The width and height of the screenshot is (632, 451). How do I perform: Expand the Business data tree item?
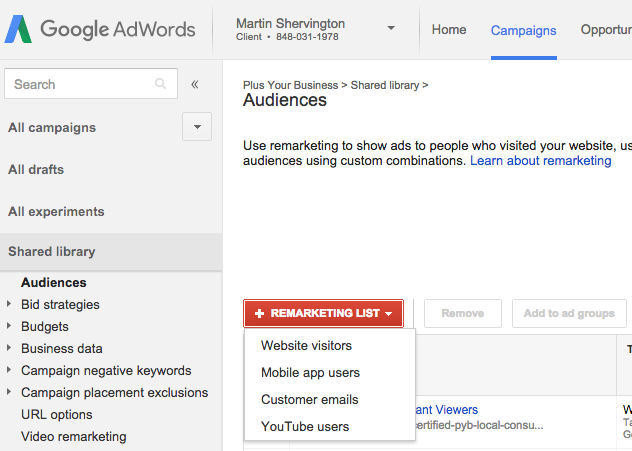(x=9, y=348)
